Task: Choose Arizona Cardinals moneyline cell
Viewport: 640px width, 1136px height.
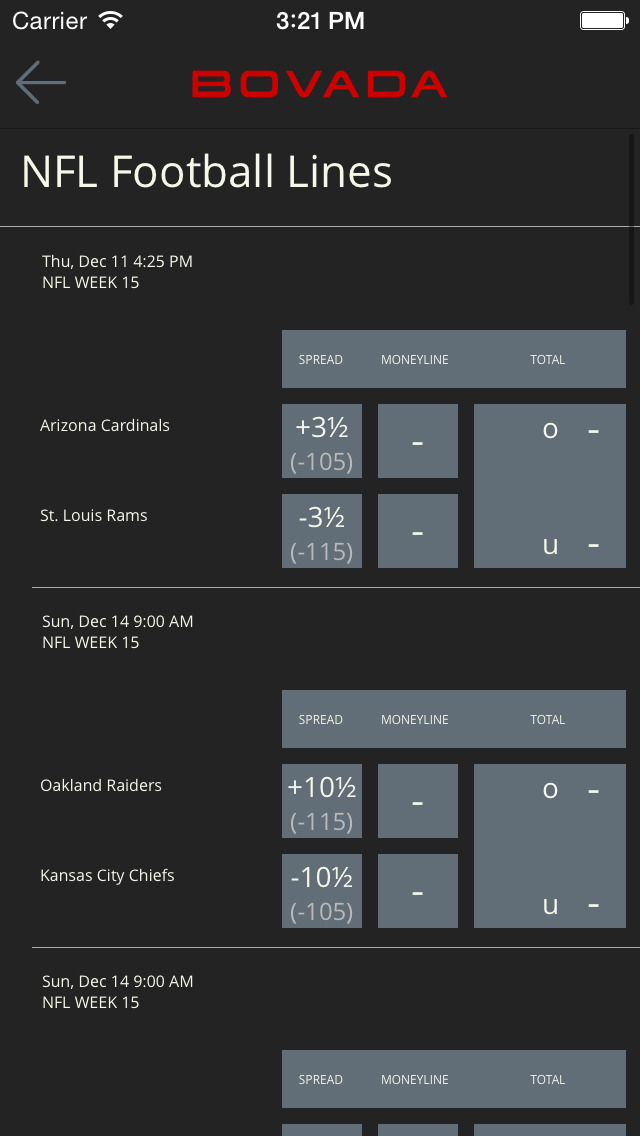Action: 418,441
